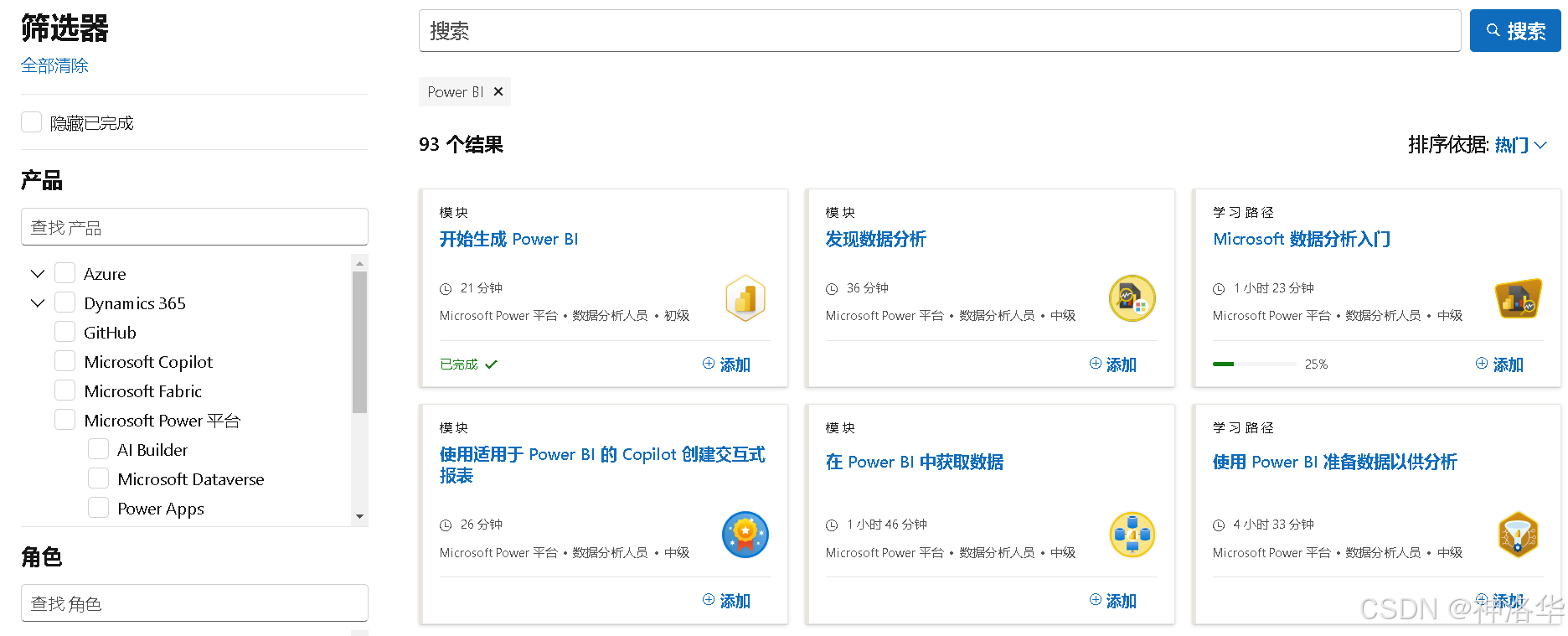Click the Microsoft 数据分析入门 learning path badge
The width and height of the screenshot is (1568, 636).
coord(1519,298)
